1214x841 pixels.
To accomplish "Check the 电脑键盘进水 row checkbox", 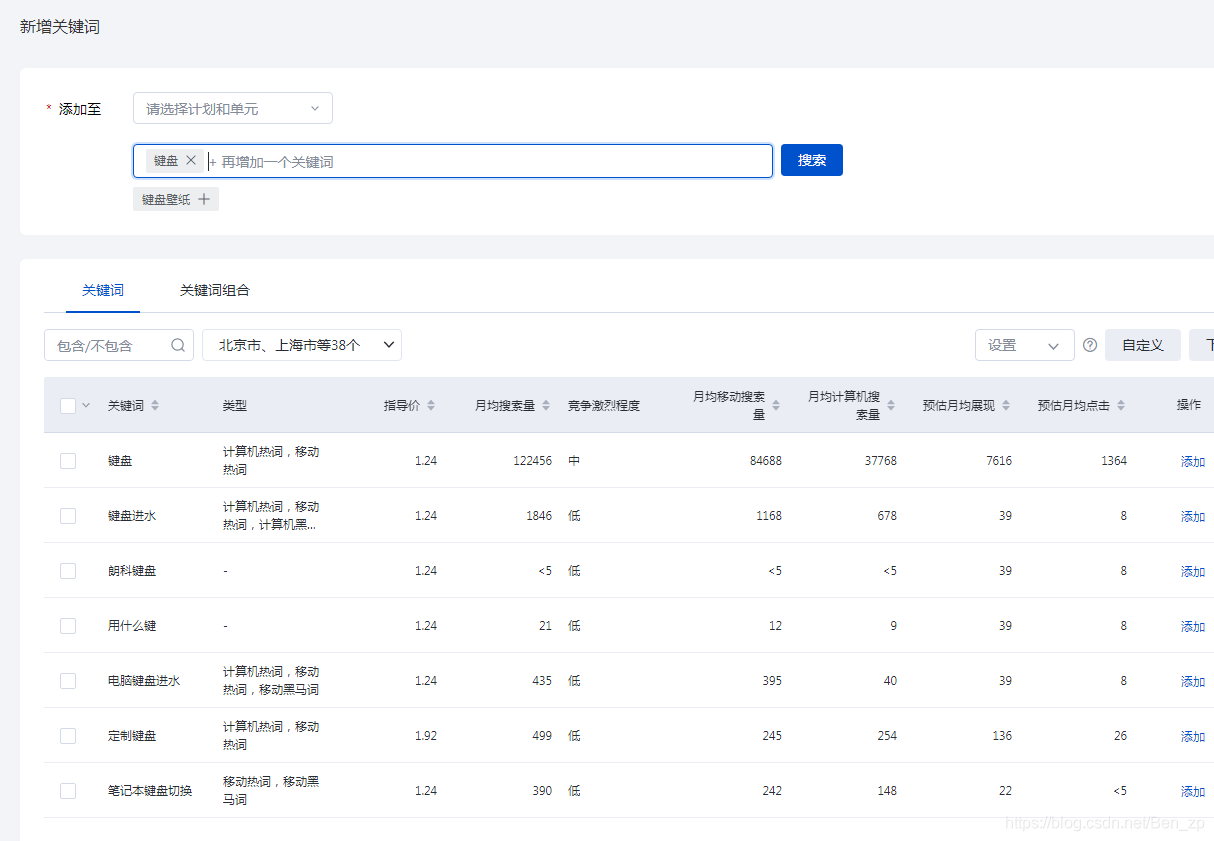I will [x=68, y=681].
